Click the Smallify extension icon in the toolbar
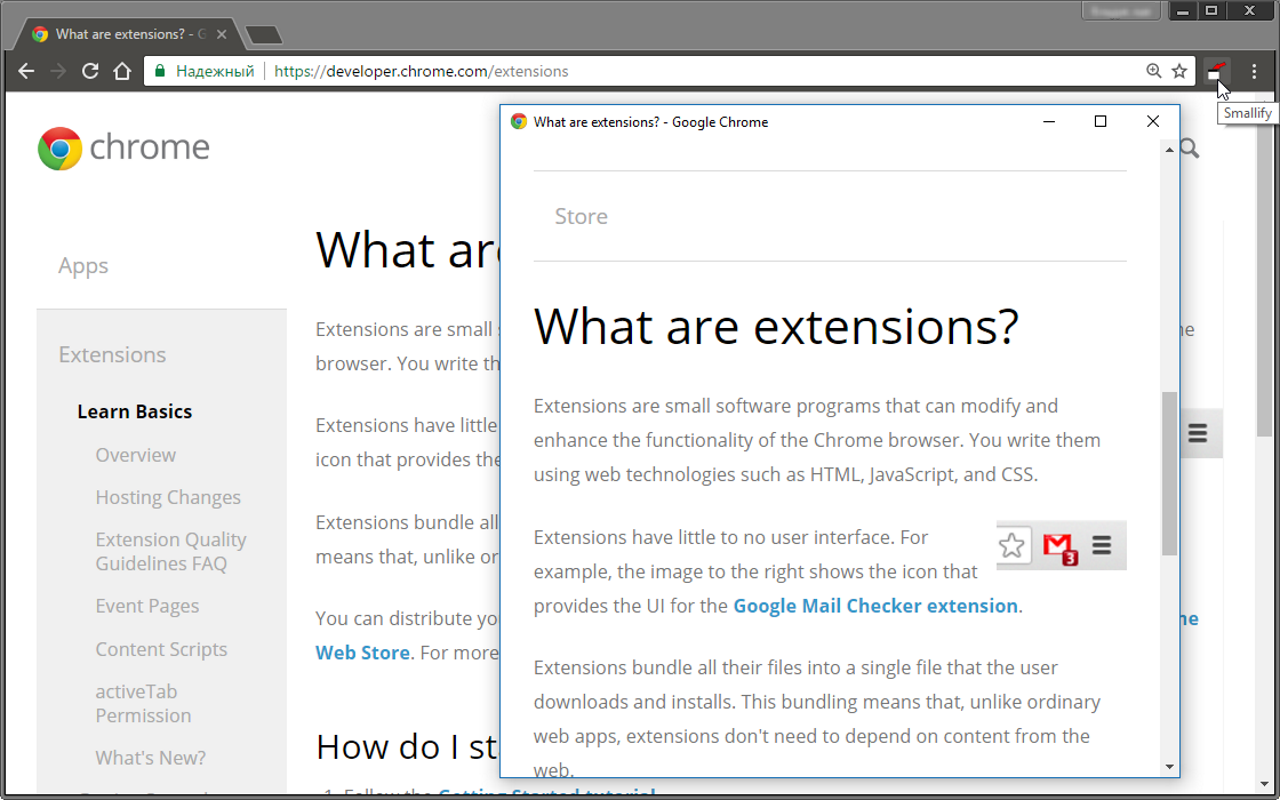This screenshot has height=800, width=1280. (1216, 71)
